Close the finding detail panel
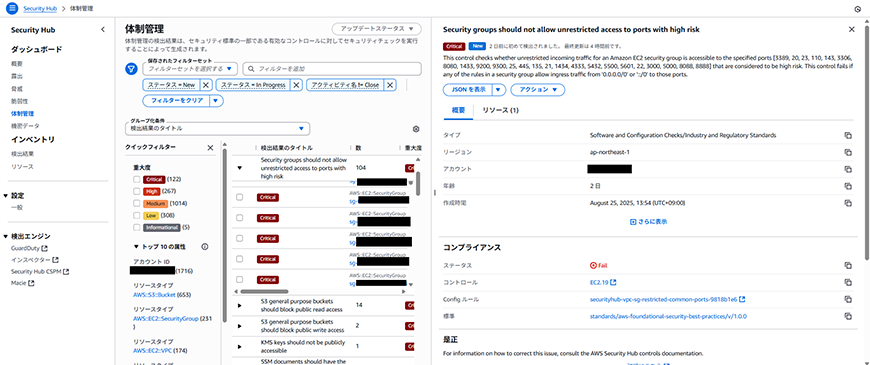 point(852,29)
